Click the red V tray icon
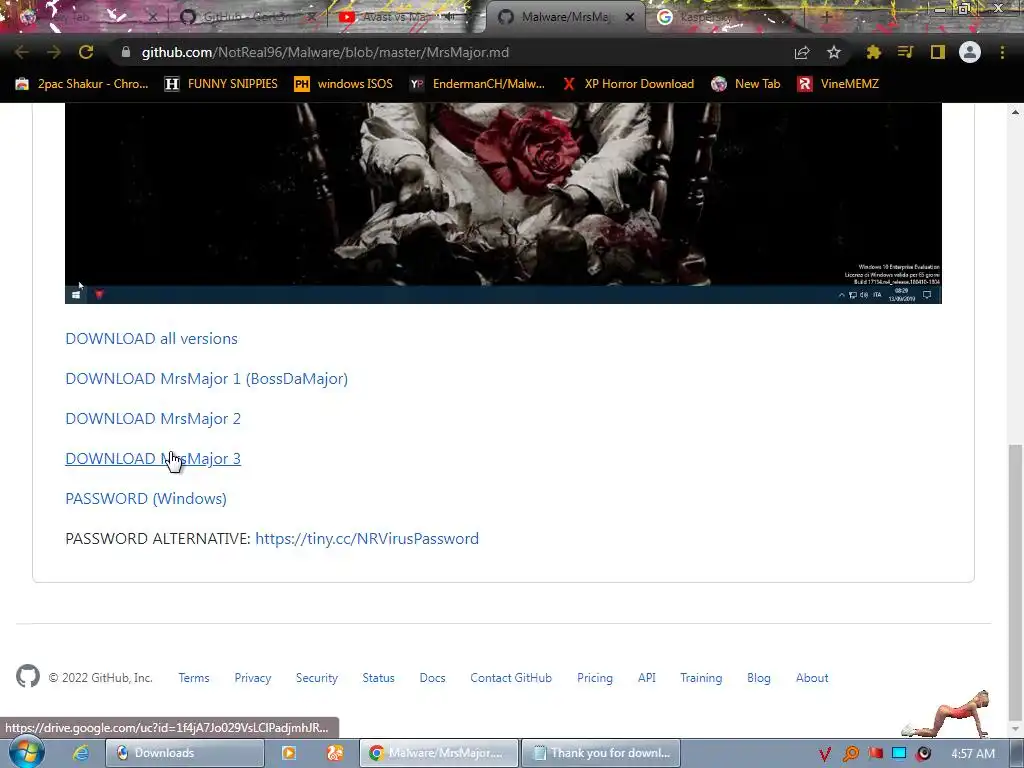The width and height of the screenshot is (1024, 768). click(x=825, y=754)
